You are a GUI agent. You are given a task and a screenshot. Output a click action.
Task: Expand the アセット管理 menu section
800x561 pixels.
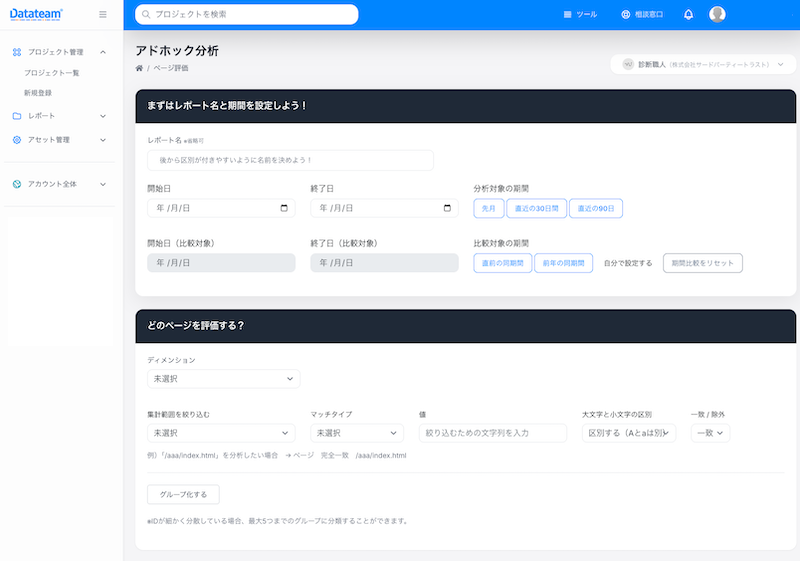103,140
